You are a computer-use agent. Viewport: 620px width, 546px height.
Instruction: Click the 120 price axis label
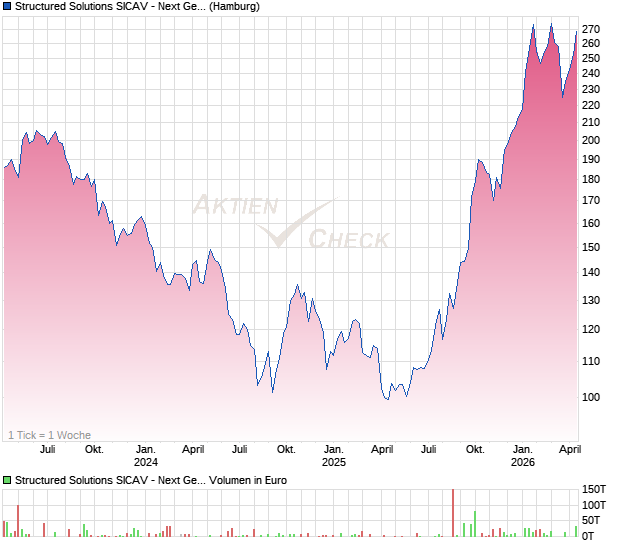(x=591, y=329)
